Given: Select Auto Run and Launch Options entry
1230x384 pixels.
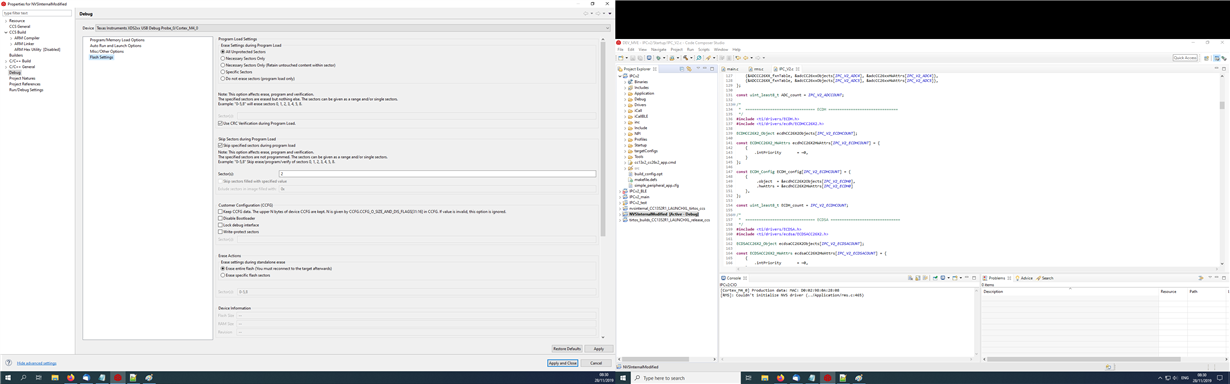Looking at the screenshot, I should click(115, 46).
